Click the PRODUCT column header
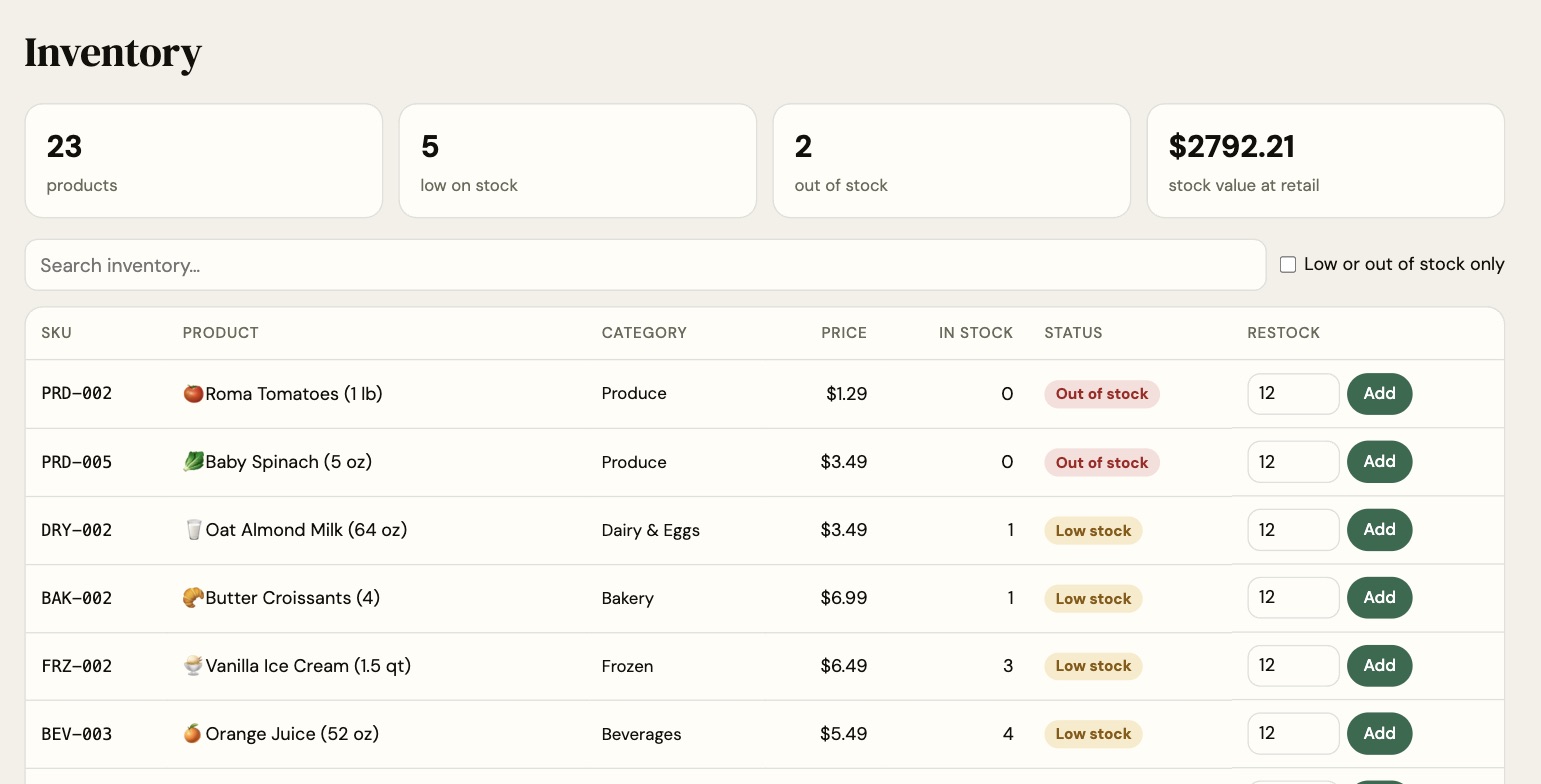Image resolution: width=1541 pixels, height=784 pixels. click(220, 333)
